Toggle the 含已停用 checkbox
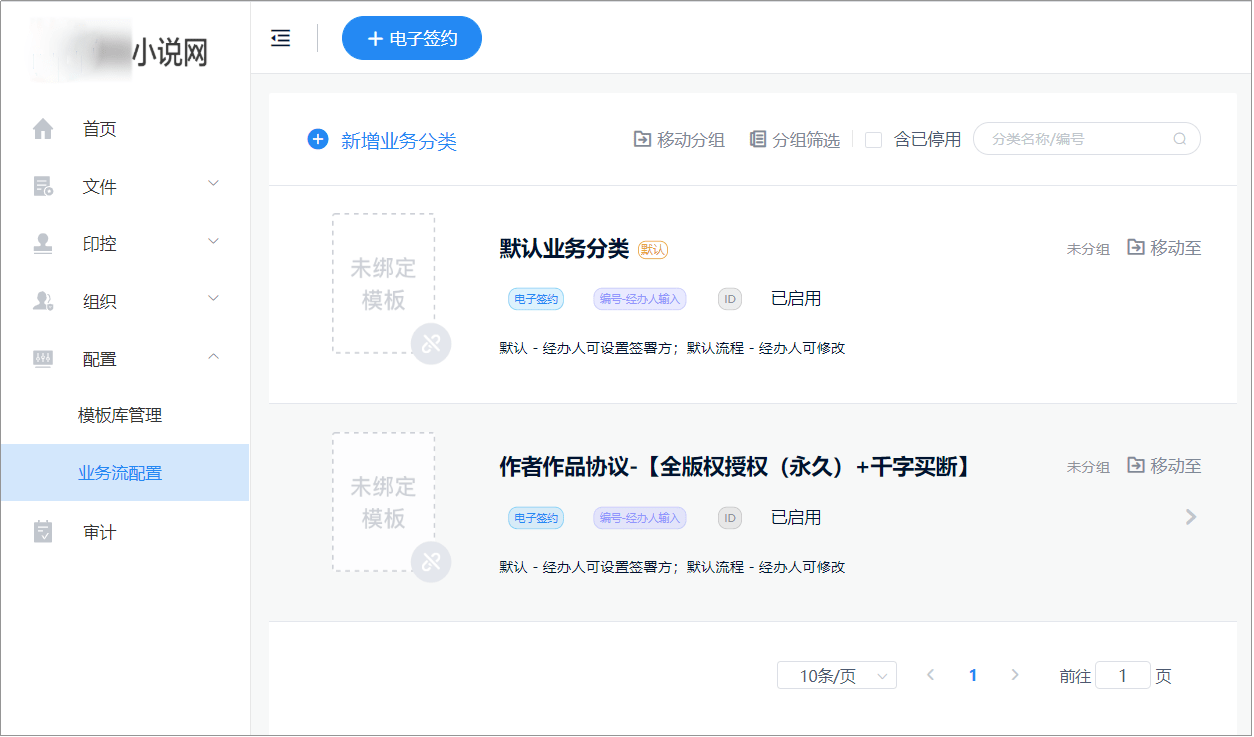Viewport: 1254px width, 737px height. (873, 140)
